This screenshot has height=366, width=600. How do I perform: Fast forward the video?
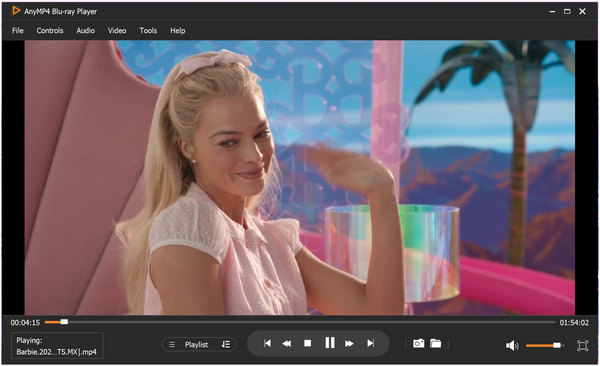pyautogui.click(x=349, y=343)
